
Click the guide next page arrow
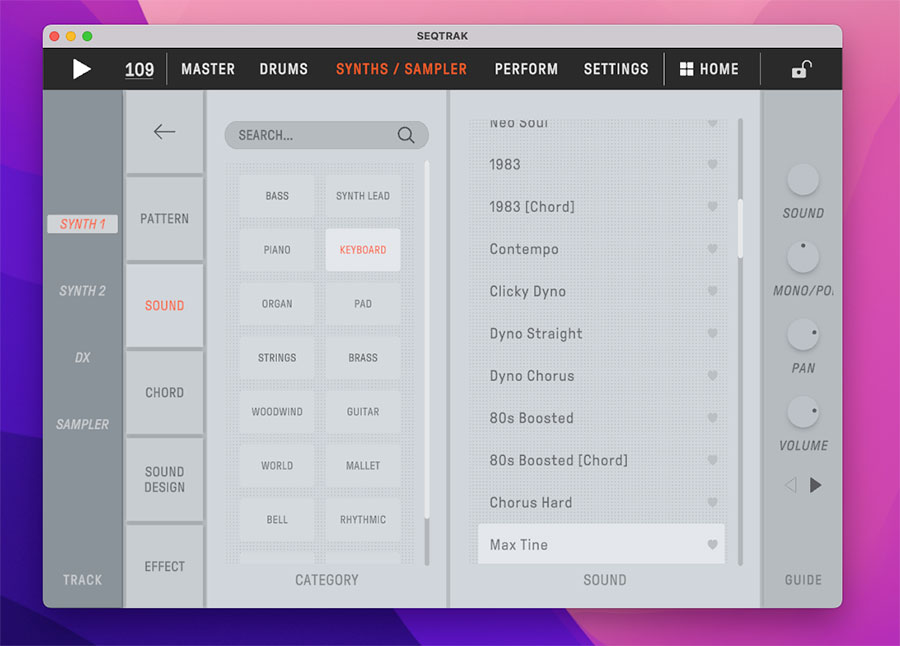[x=816, y=485]
